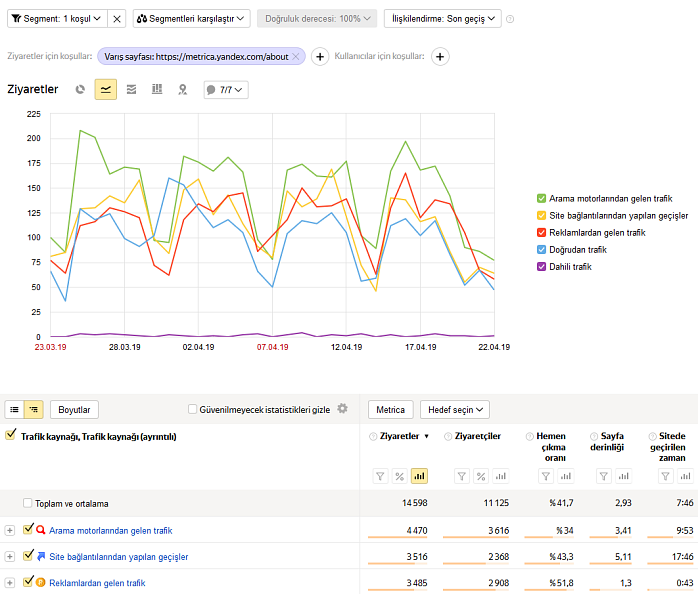Click the 23.03.19 date axis label
Screen dimensions: 698x594
click(50, 347)
